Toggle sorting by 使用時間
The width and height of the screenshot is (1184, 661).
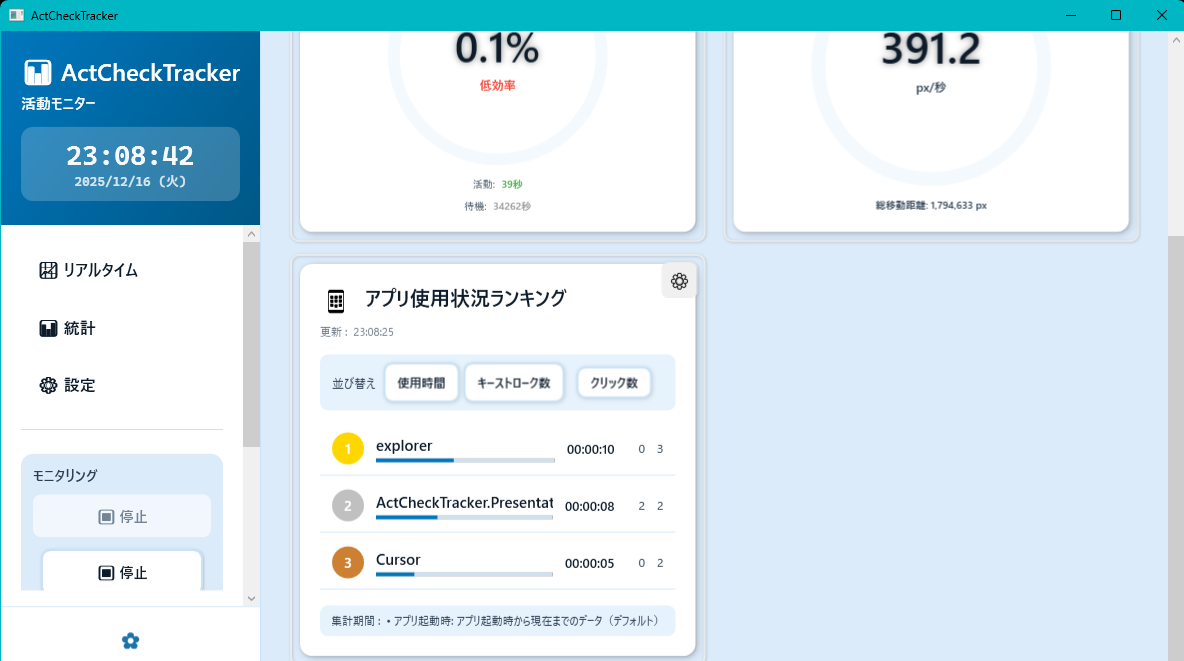(x=421, y=382)
